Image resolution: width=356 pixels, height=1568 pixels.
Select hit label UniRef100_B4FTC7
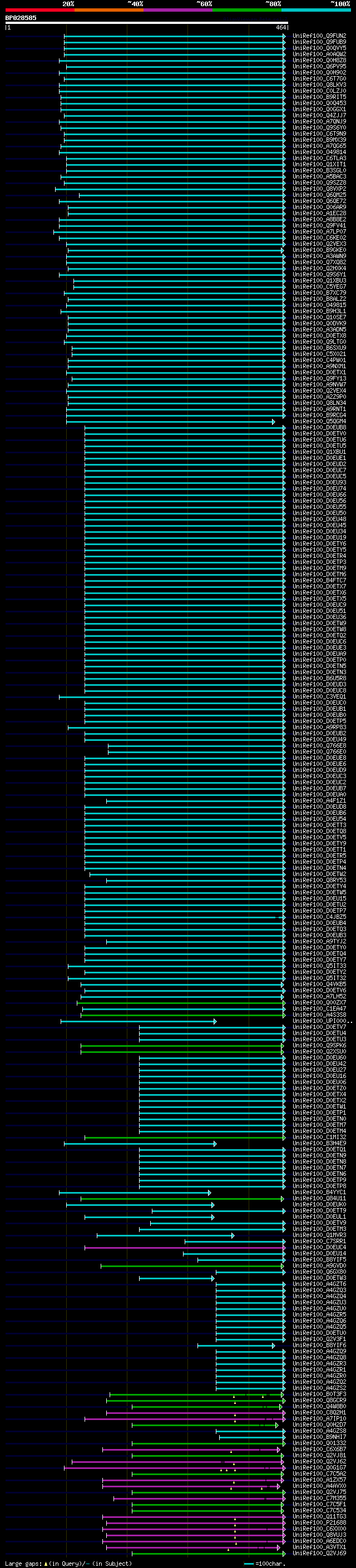(319, 581)
